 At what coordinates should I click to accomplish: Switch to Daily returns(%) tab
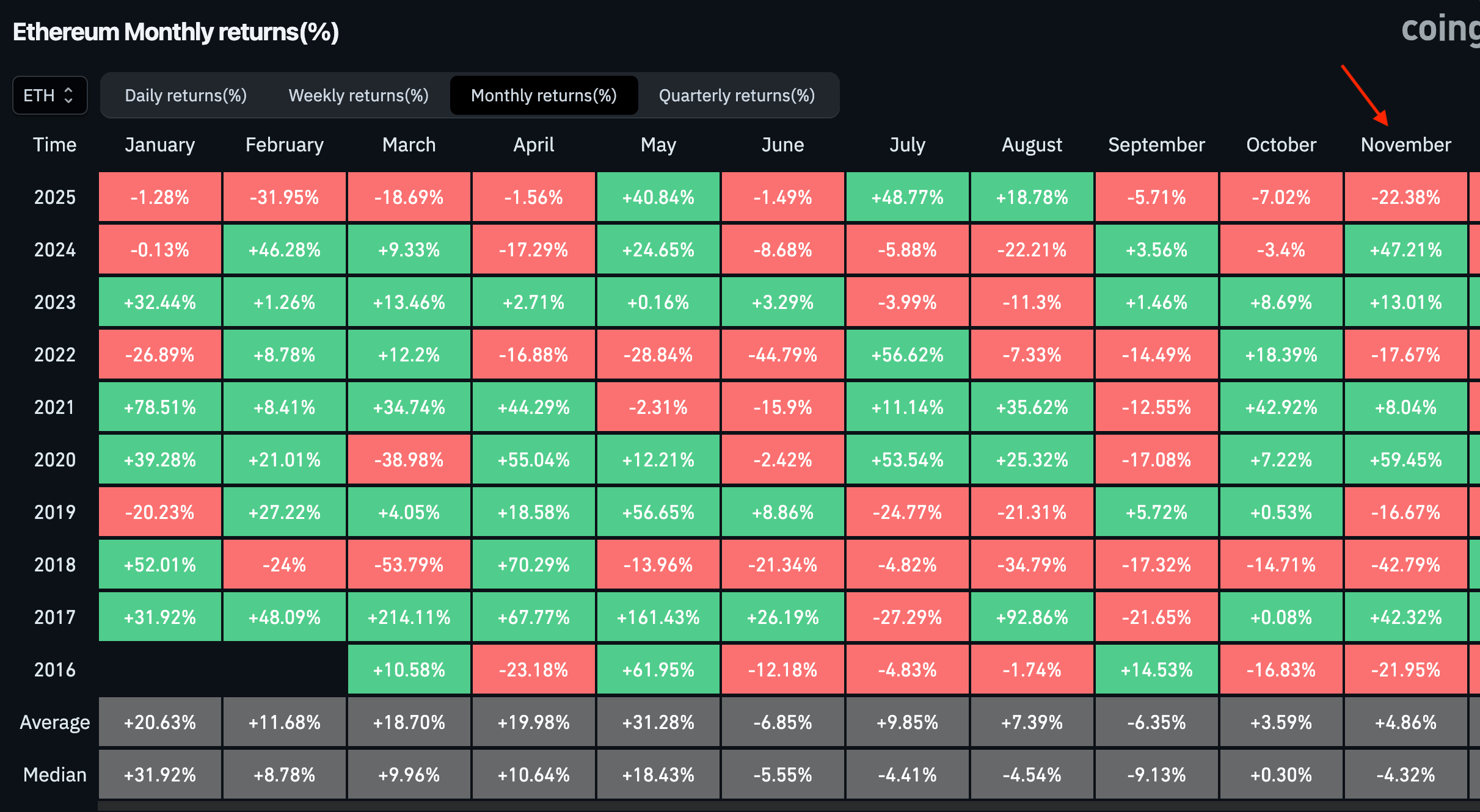[x=186, y=95]
